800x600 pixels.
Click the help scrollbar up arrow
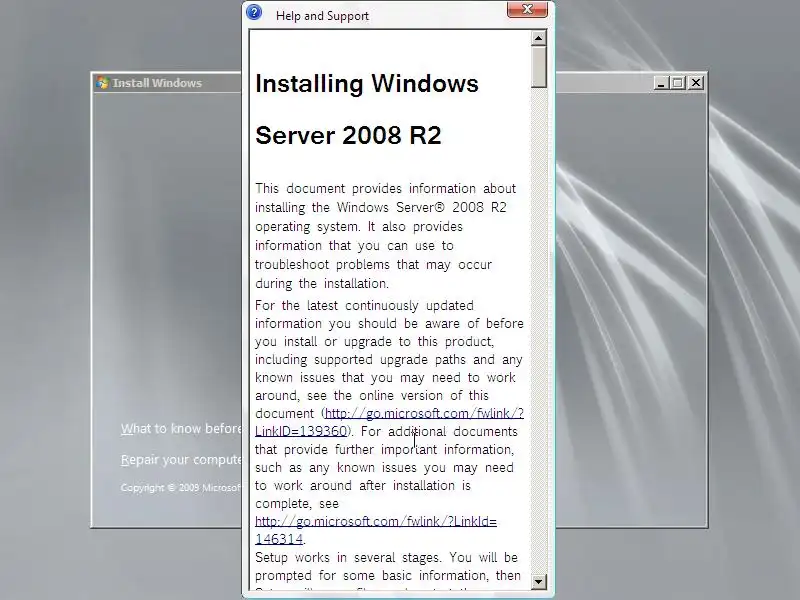(538, 38)
